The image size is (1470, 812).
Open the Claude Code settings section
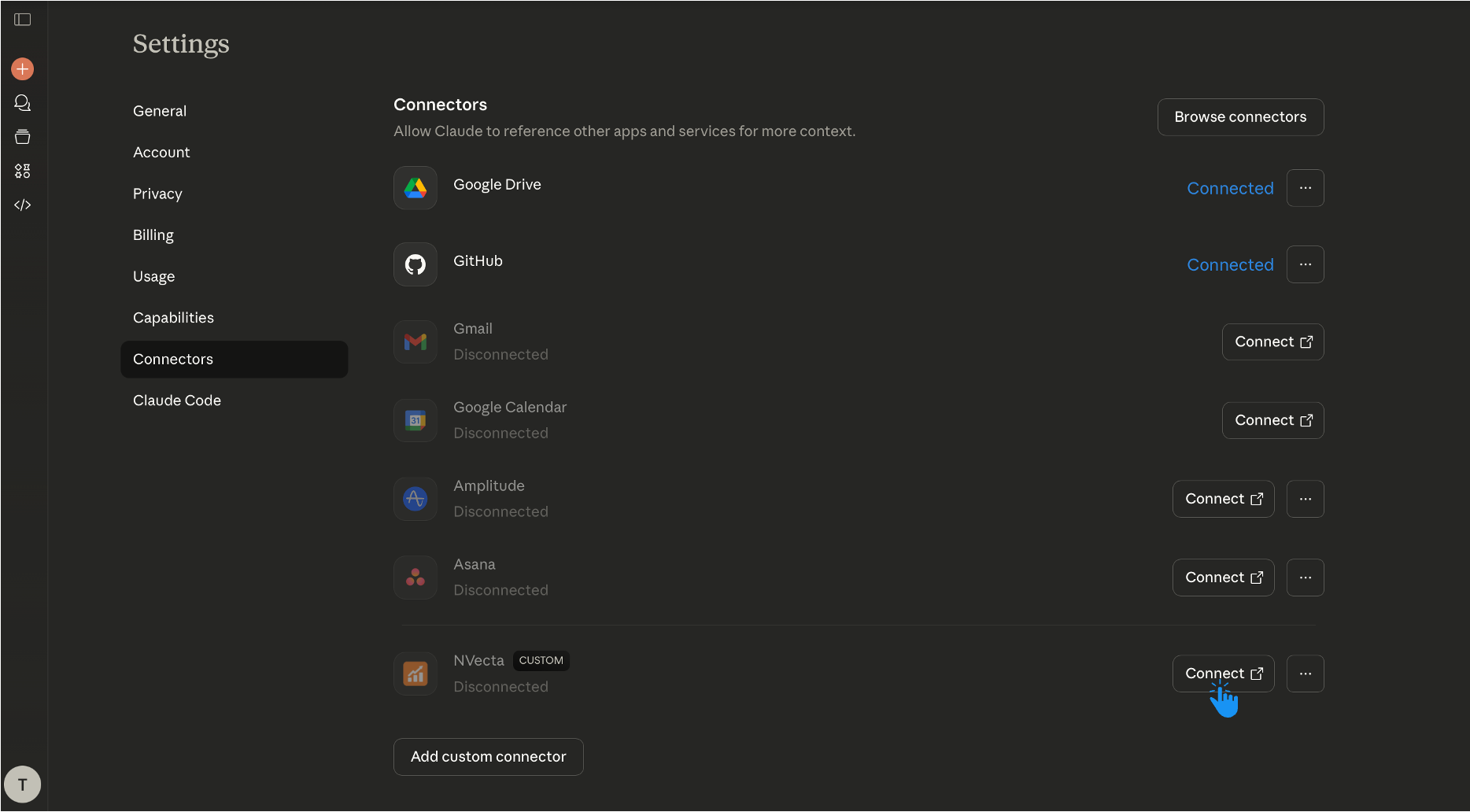[177, 400]
